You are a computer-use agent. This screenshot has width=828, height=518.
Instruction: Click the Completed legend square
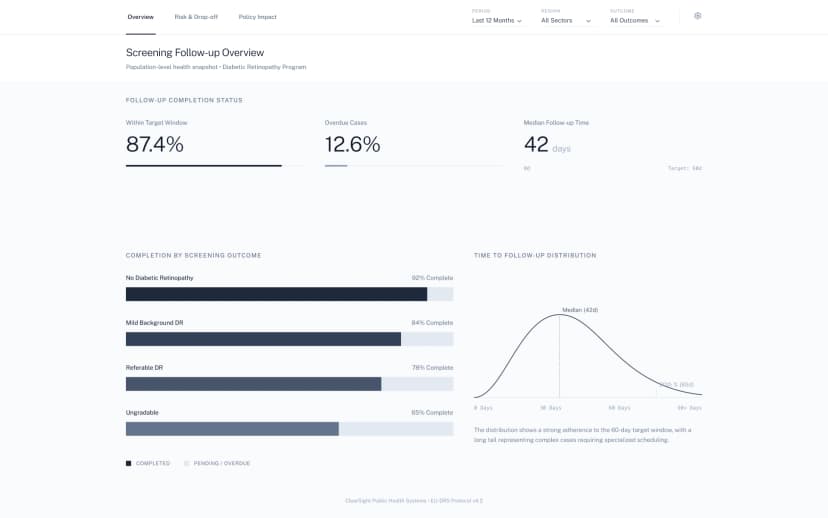(128, 463)
